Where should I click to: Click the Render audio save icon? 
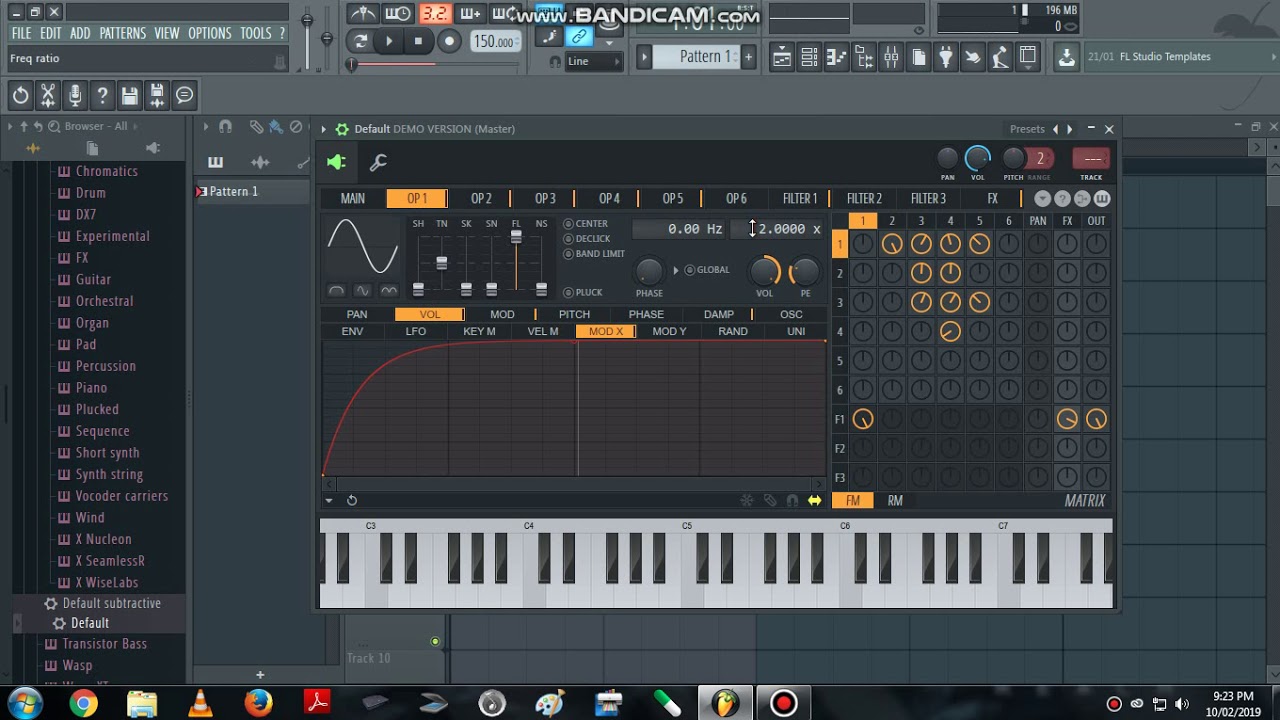click(157, 95)
